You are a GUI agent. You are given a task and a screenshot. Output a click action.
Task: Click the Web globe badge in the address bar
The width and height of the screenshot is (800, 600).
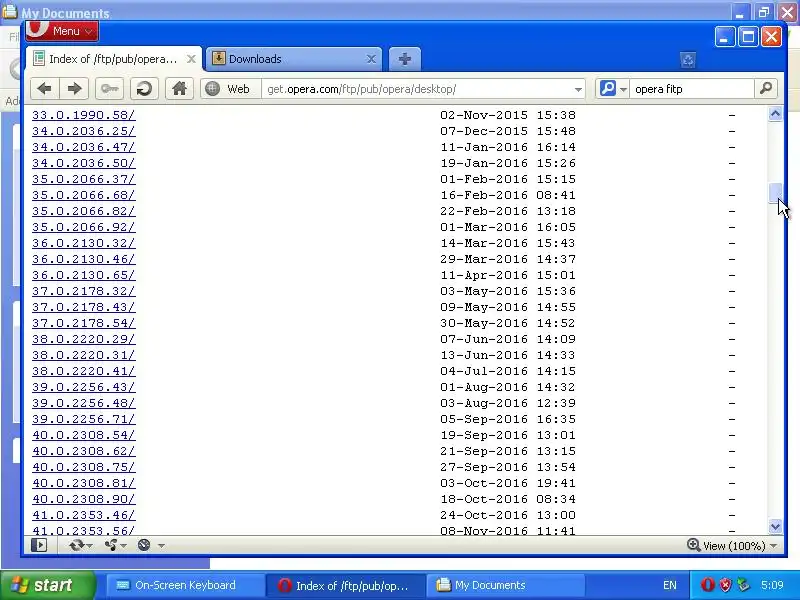pyautogui.click(x=228, y=89)
